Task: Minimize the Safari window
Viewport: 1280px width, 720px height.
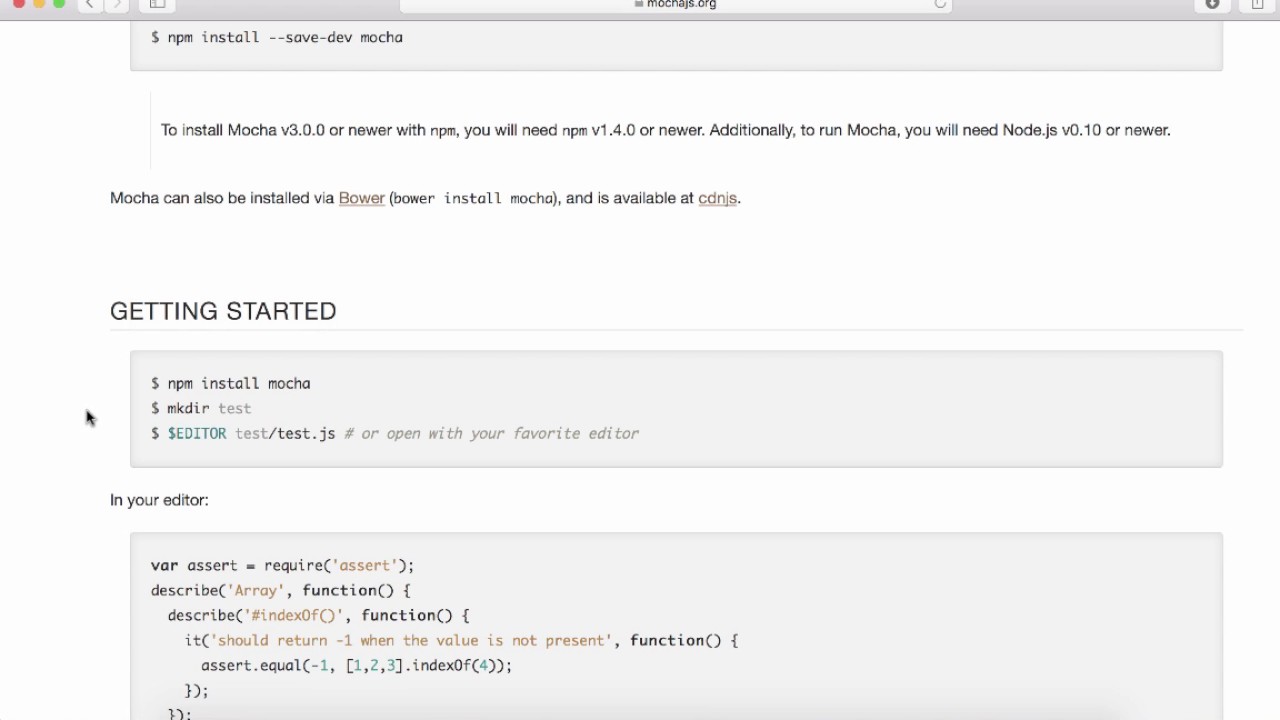Action: [x=39, y=3]
